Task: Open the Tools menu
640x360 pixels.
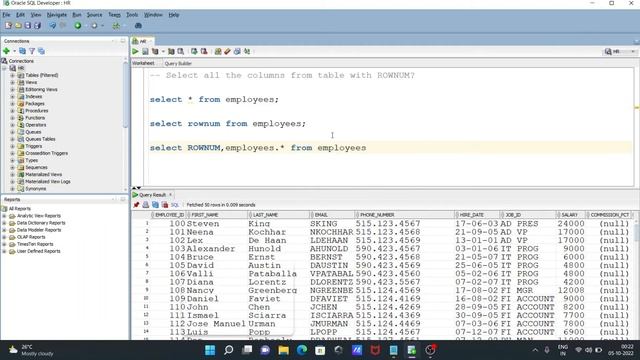Action: tap(132, 15)
